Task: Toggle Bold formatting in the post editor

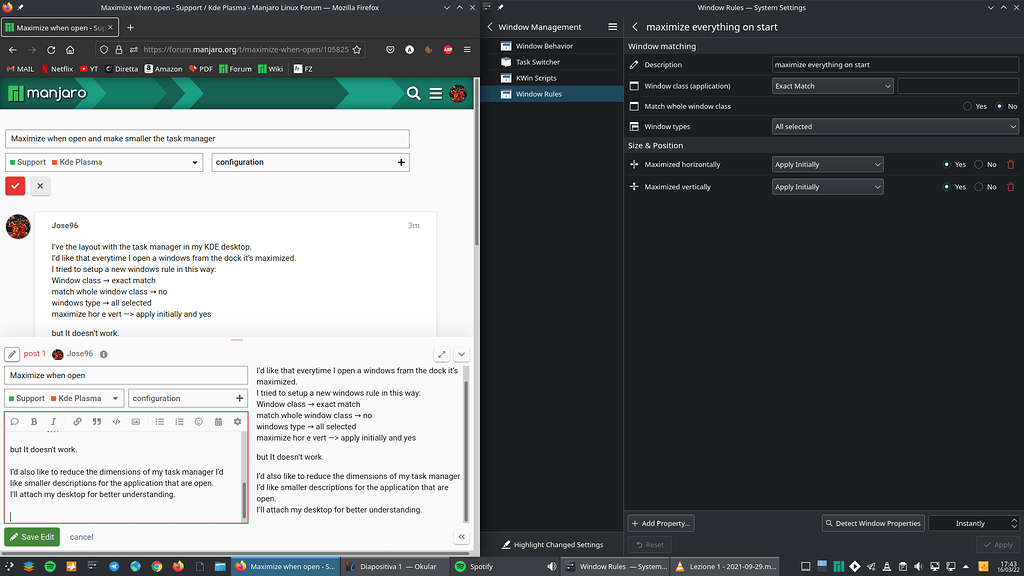Action: coord(34,421)
